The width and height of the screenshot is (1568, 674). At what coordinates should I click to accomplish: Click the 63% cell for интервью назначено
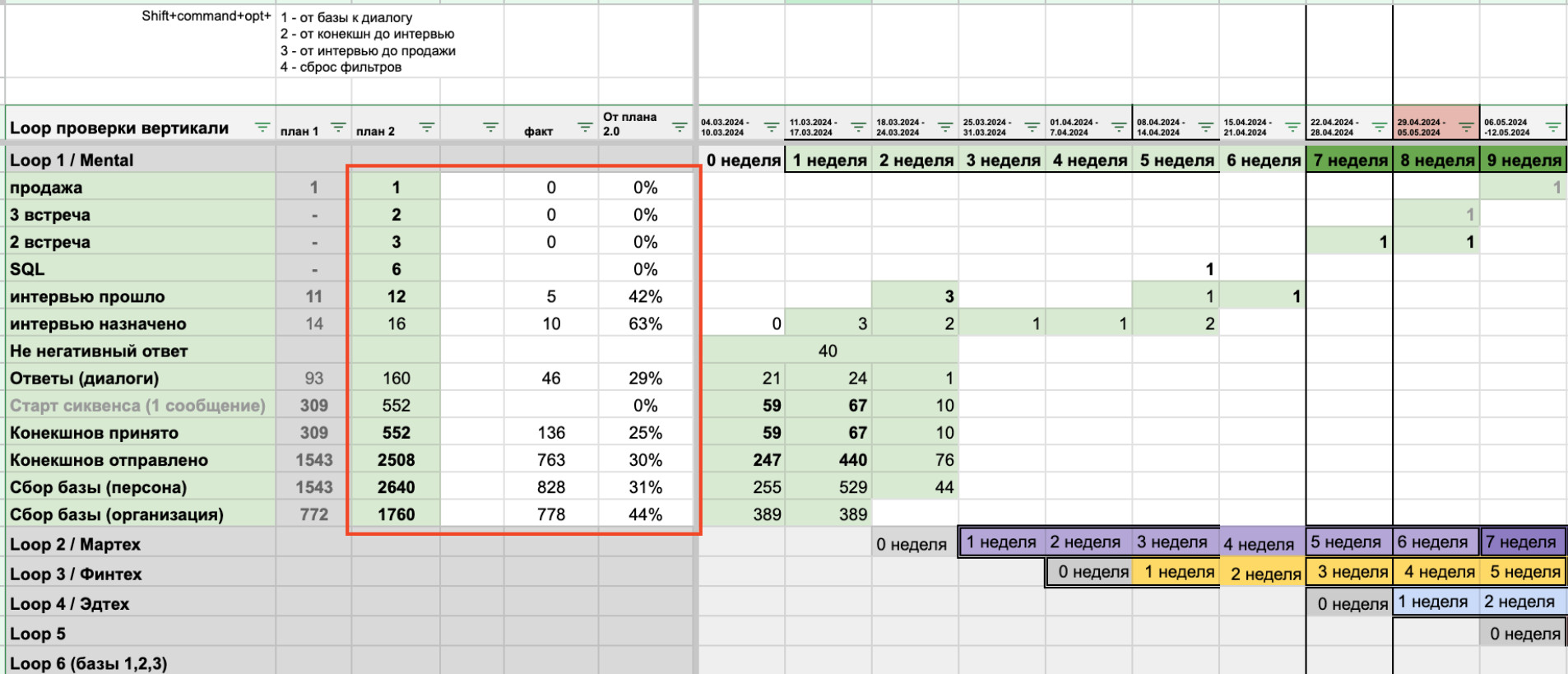[x=645, y=323]
